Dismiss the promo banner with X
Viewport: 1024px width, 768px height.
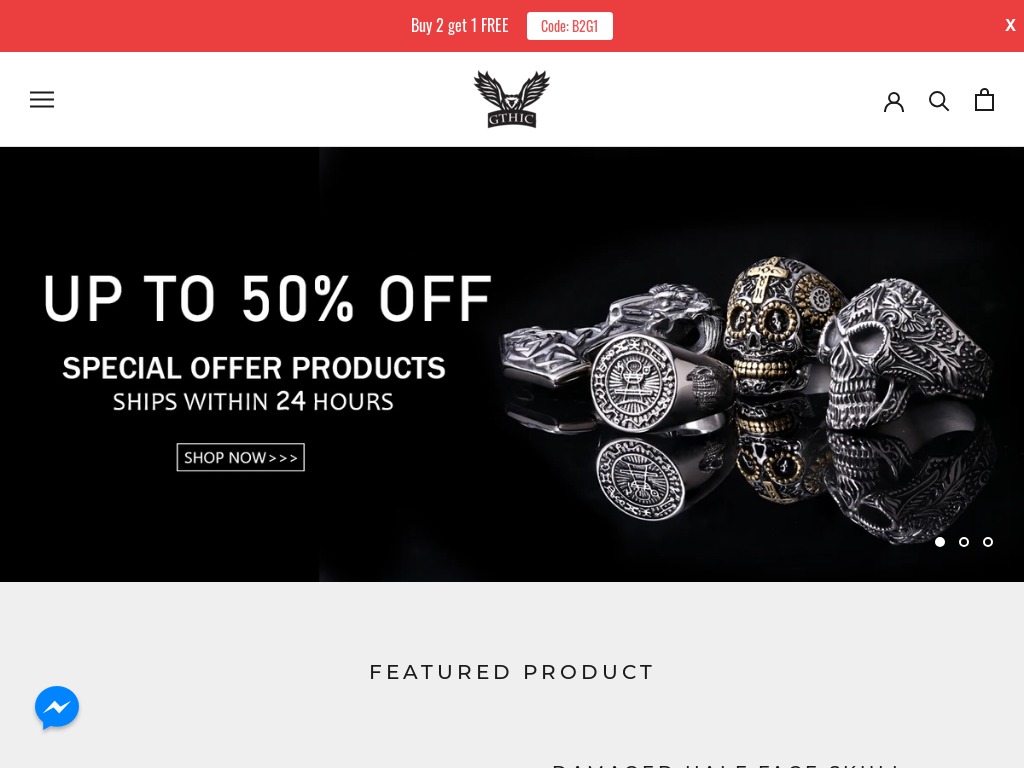tap(1010, 25)
